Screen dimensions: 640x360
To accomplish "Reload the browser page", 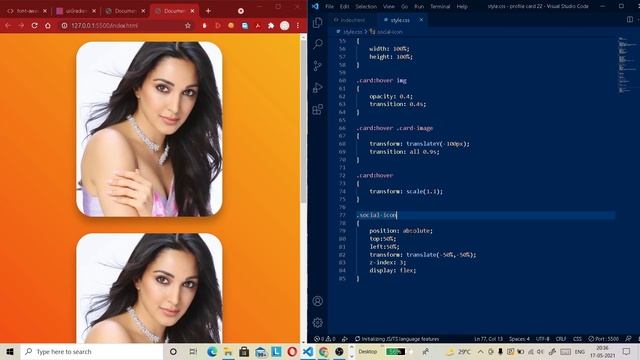I will 35,25.
